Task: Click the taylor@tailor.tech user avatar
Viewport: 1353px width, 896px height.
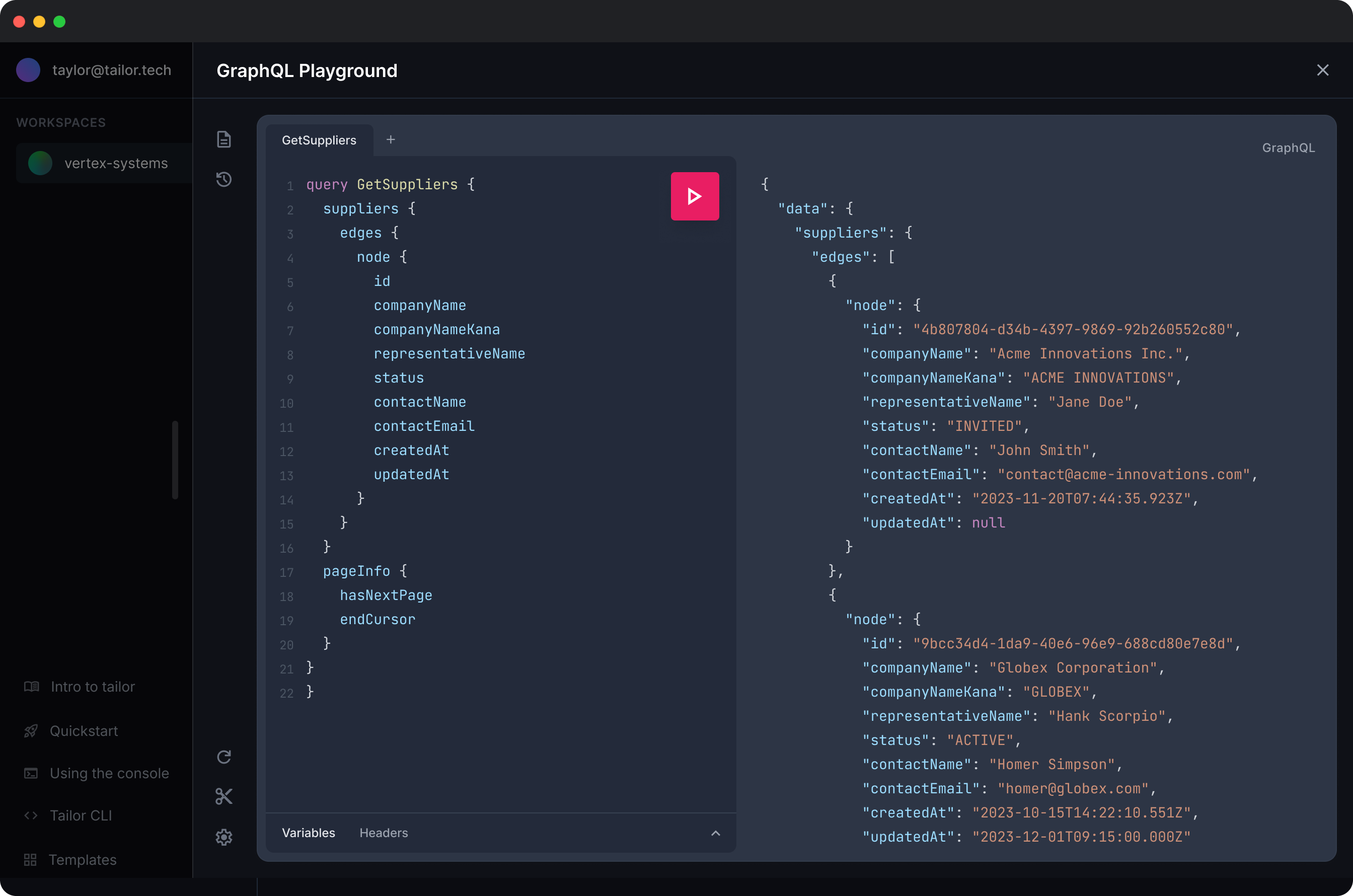Action: point(28,70)
